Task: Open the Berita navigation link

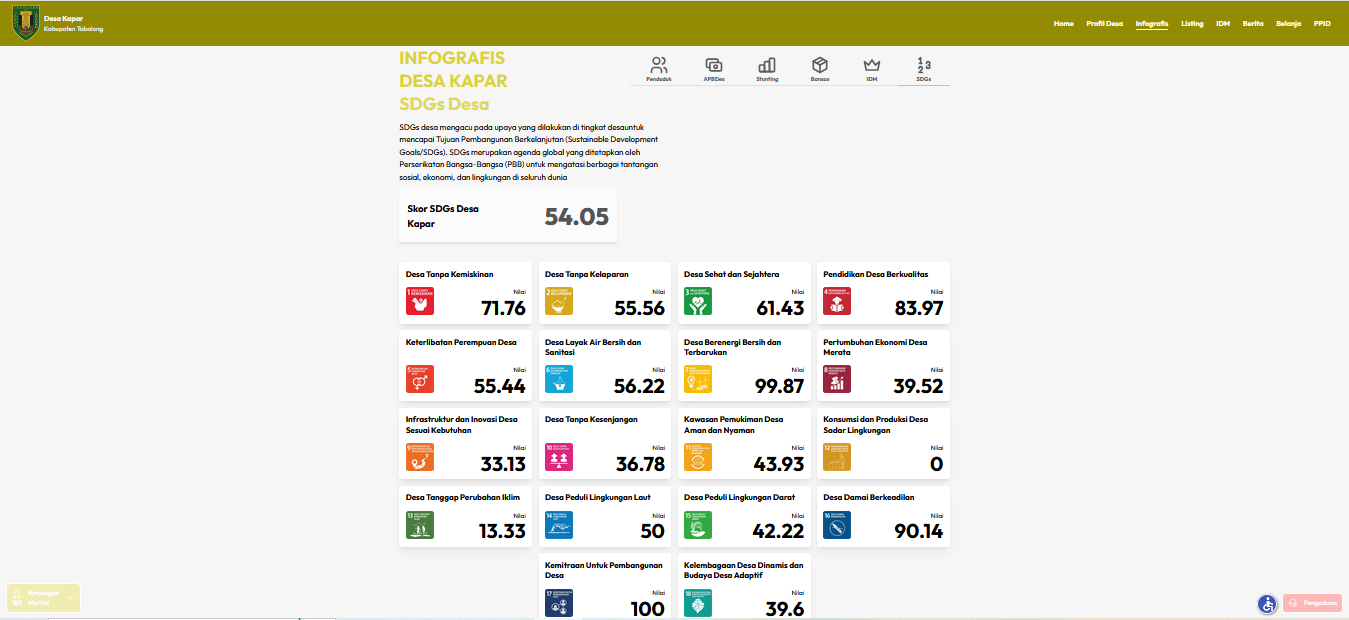Action: click(1253, 23)
